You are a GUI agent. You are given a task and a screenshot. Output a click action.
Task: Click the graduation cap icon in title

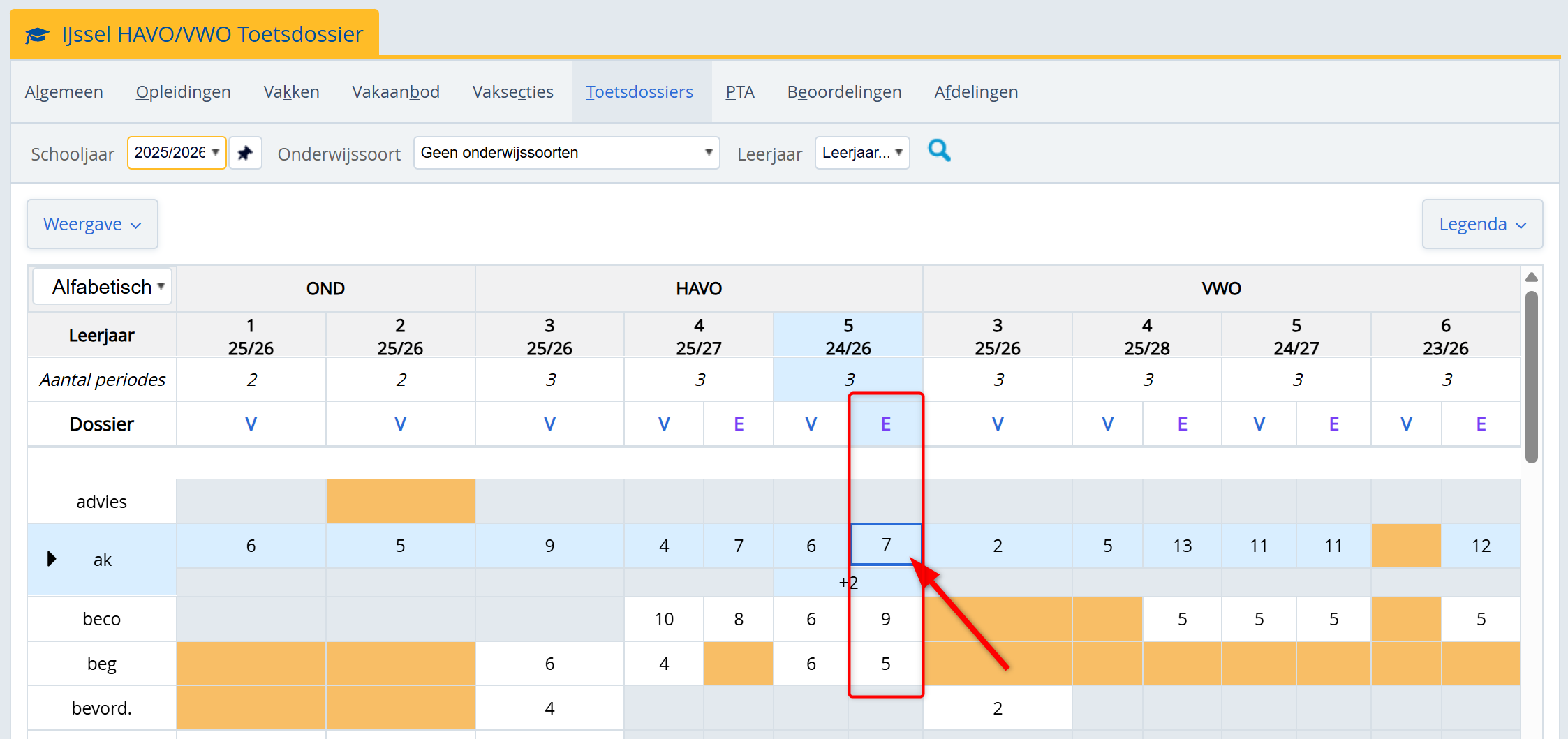tap(38, 34)
